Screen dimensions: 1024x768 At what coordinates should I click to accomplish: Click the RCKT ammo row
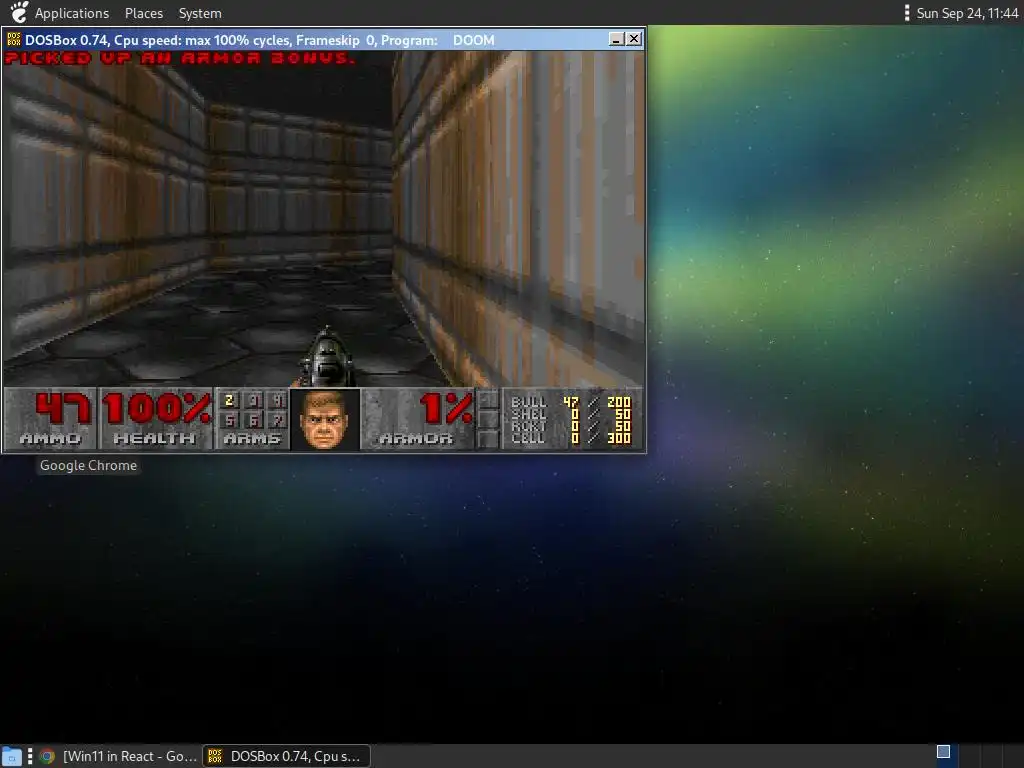pos(571,426)
